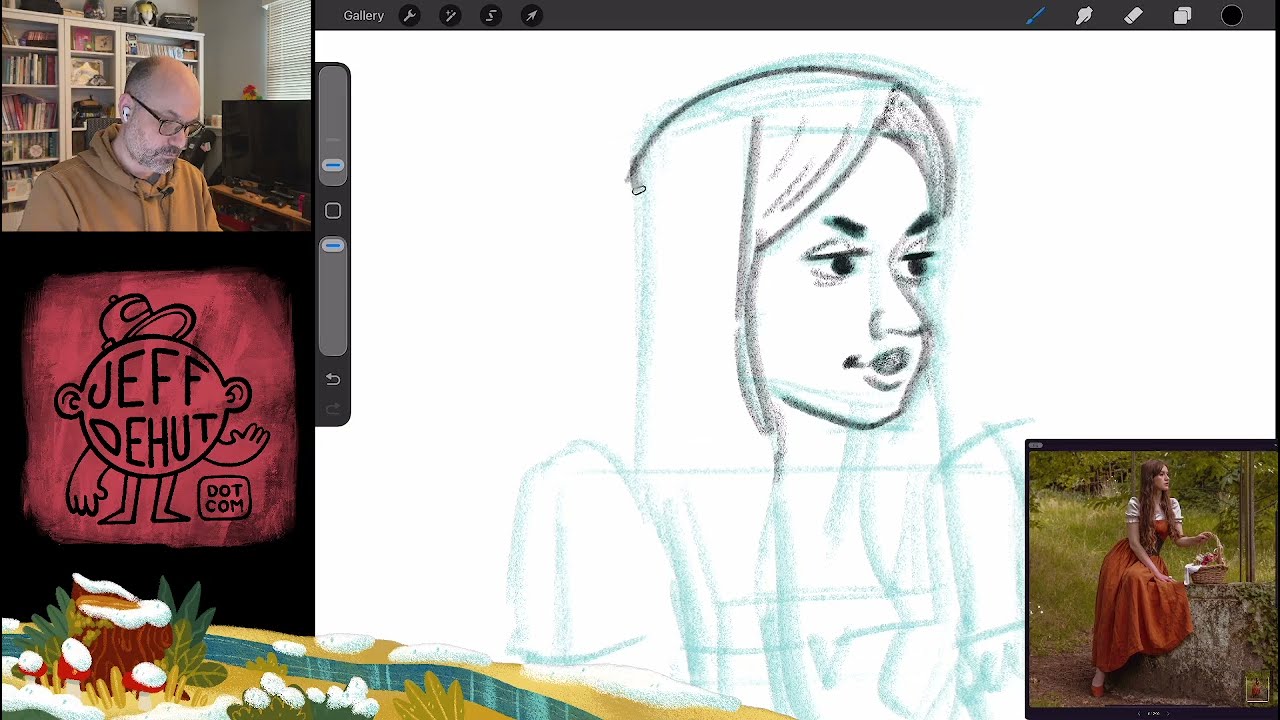The height and width of the screenshot is (720, 1280).
Task: Open the Layers panel
Action: tap(1182, 16)
